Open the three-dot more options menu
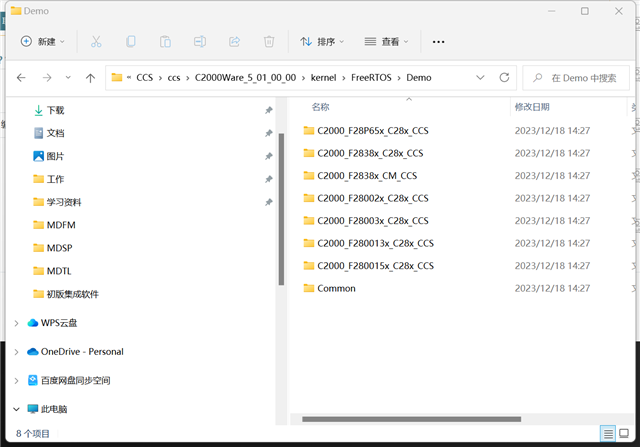640x447 pixels. coord(438,42)
